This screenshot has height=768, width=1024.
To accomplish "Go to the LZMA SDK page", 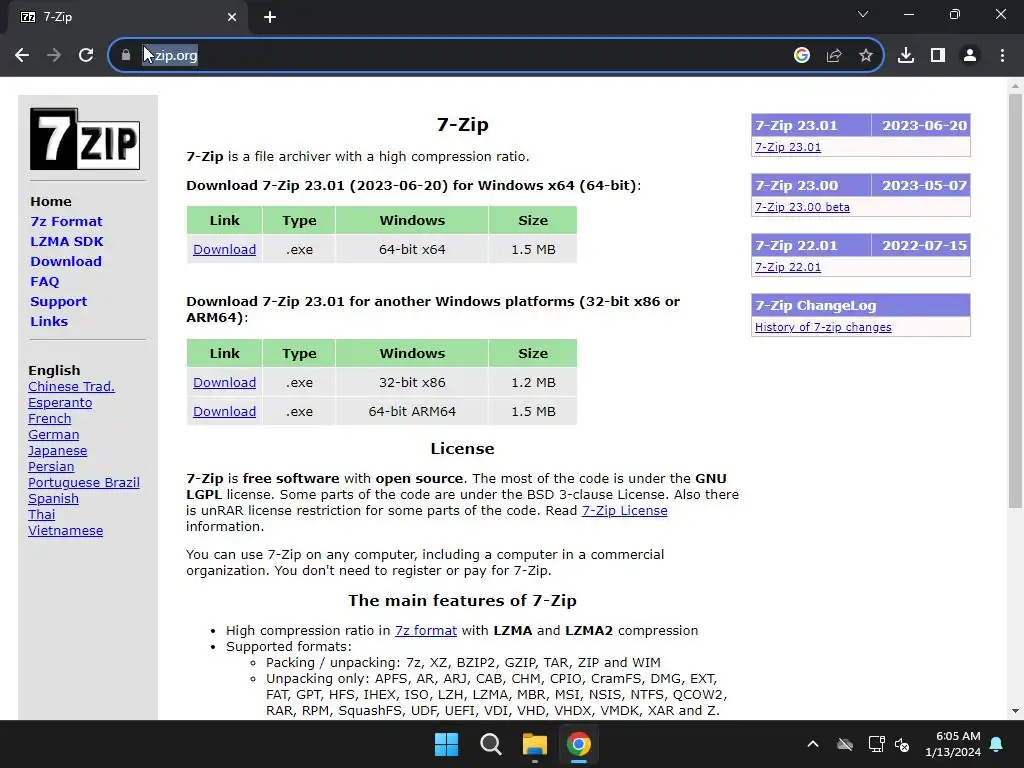I will [x=67, y=242].
